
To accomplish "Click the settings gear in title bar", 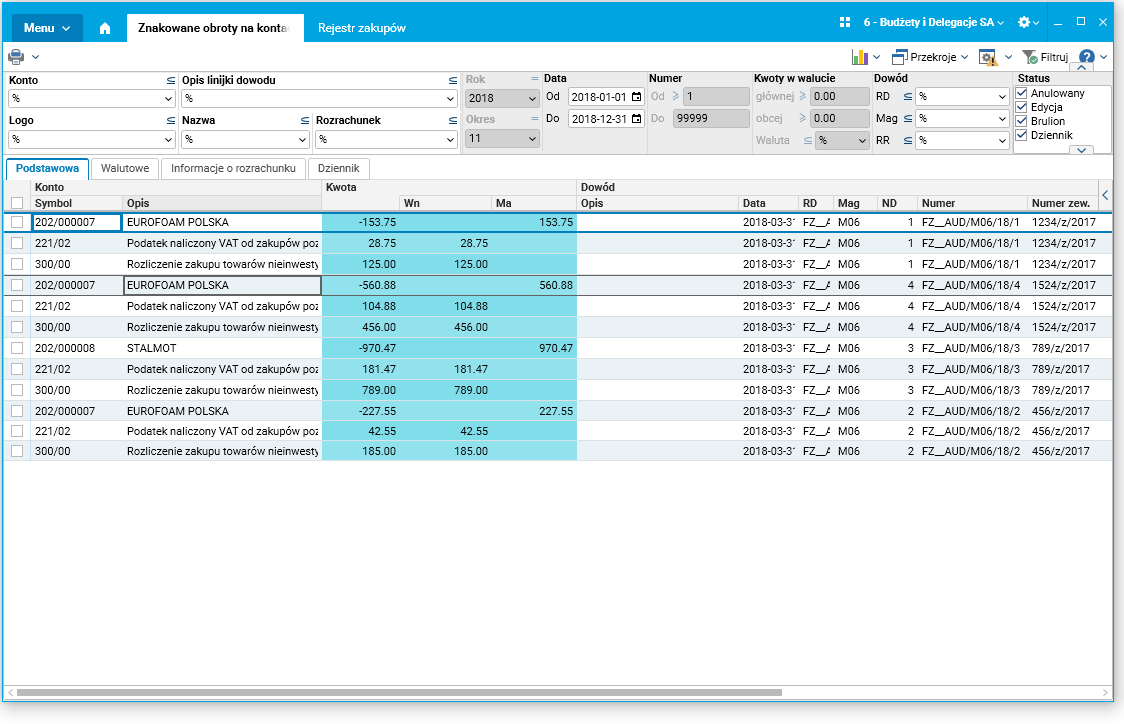I will pyautogui.click(x=1023, y=22).
